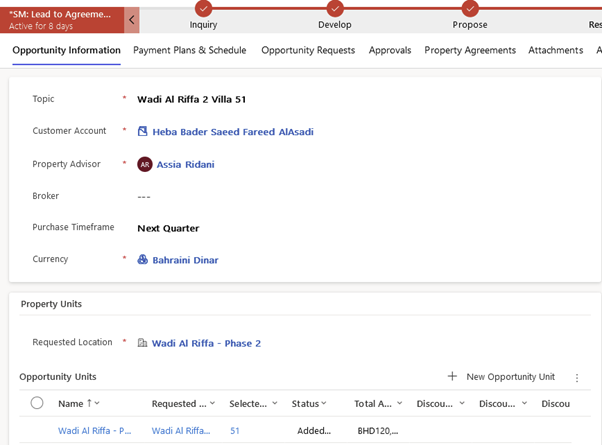Click the Develop stage checkmark icon
The width and height of the screenshot is (602, 445).
click(335, 8)
